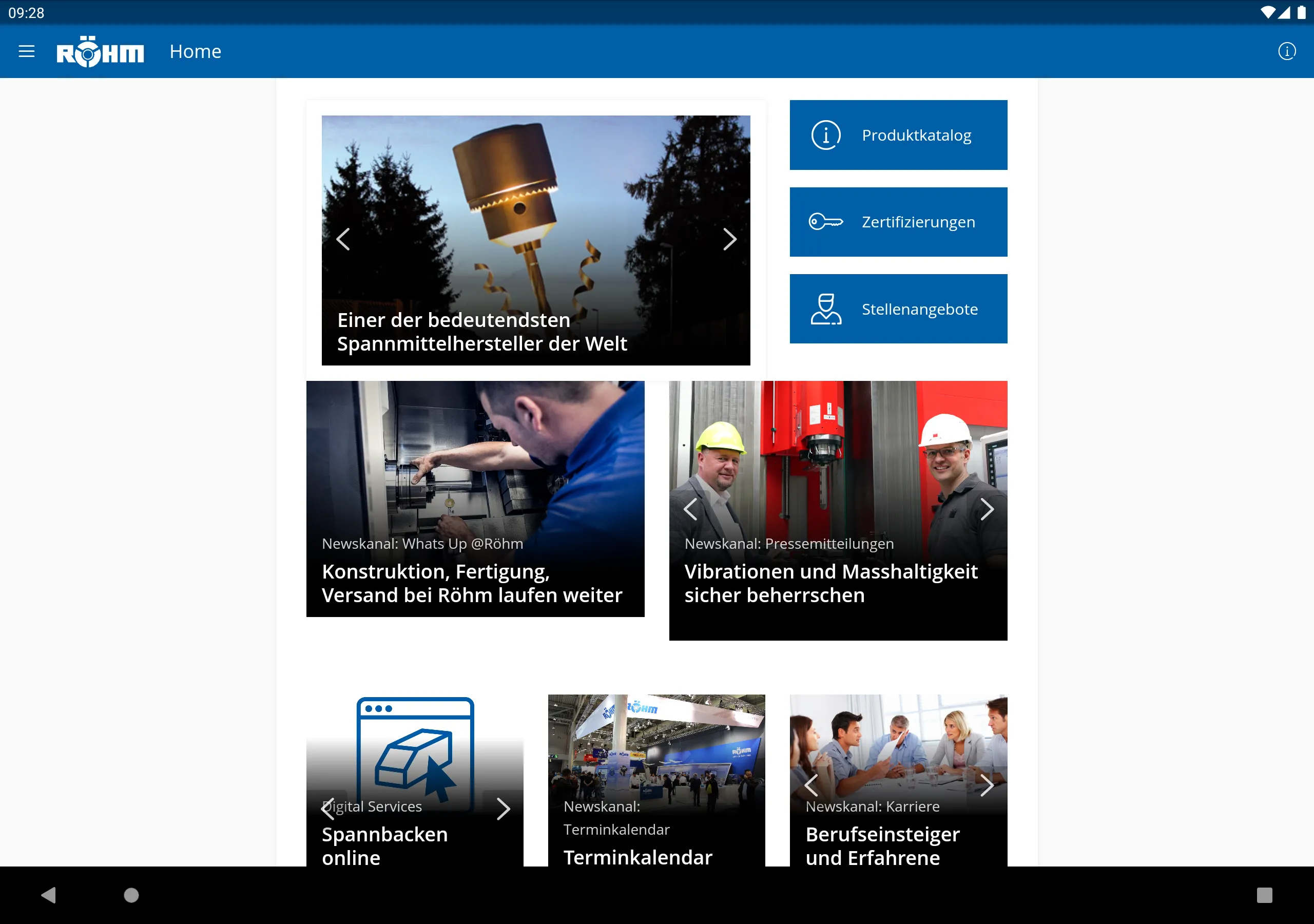Tap the Röhm logo in header
The image size is (1314, 924).
pos(100,51)
